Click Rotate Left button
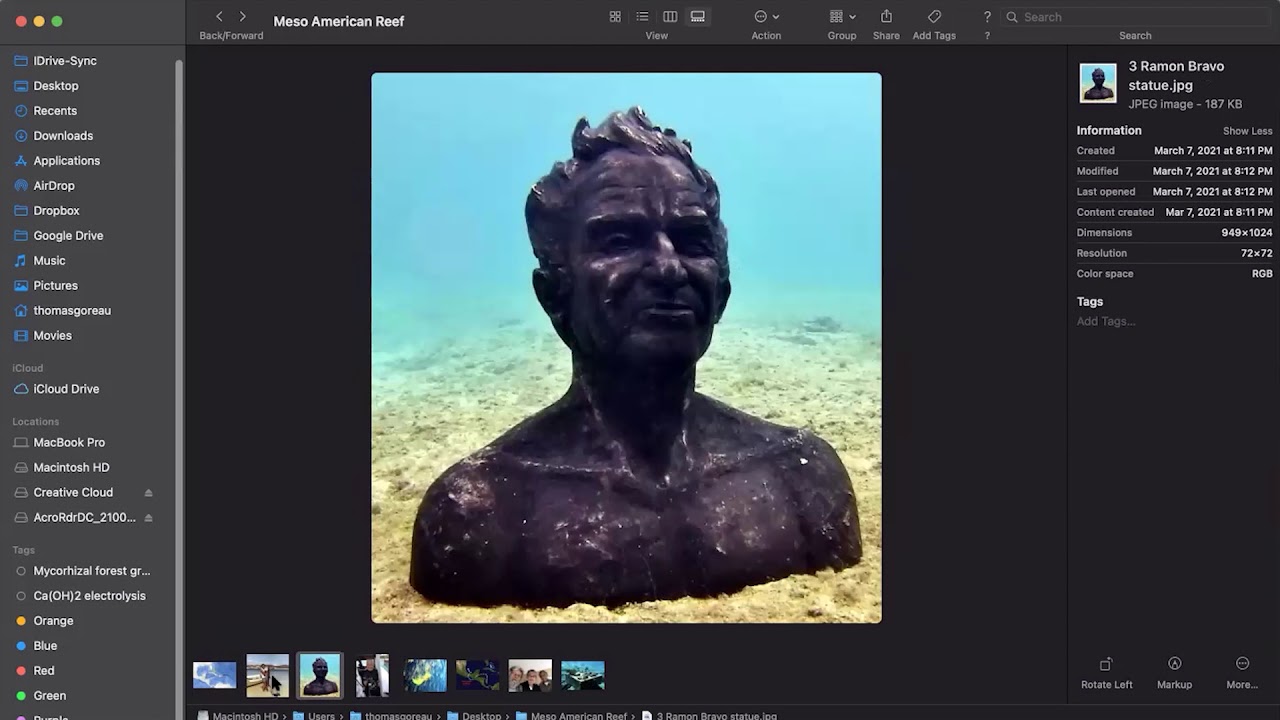The height and width of the screenshot is (720, 1280). coord(1106,673)
